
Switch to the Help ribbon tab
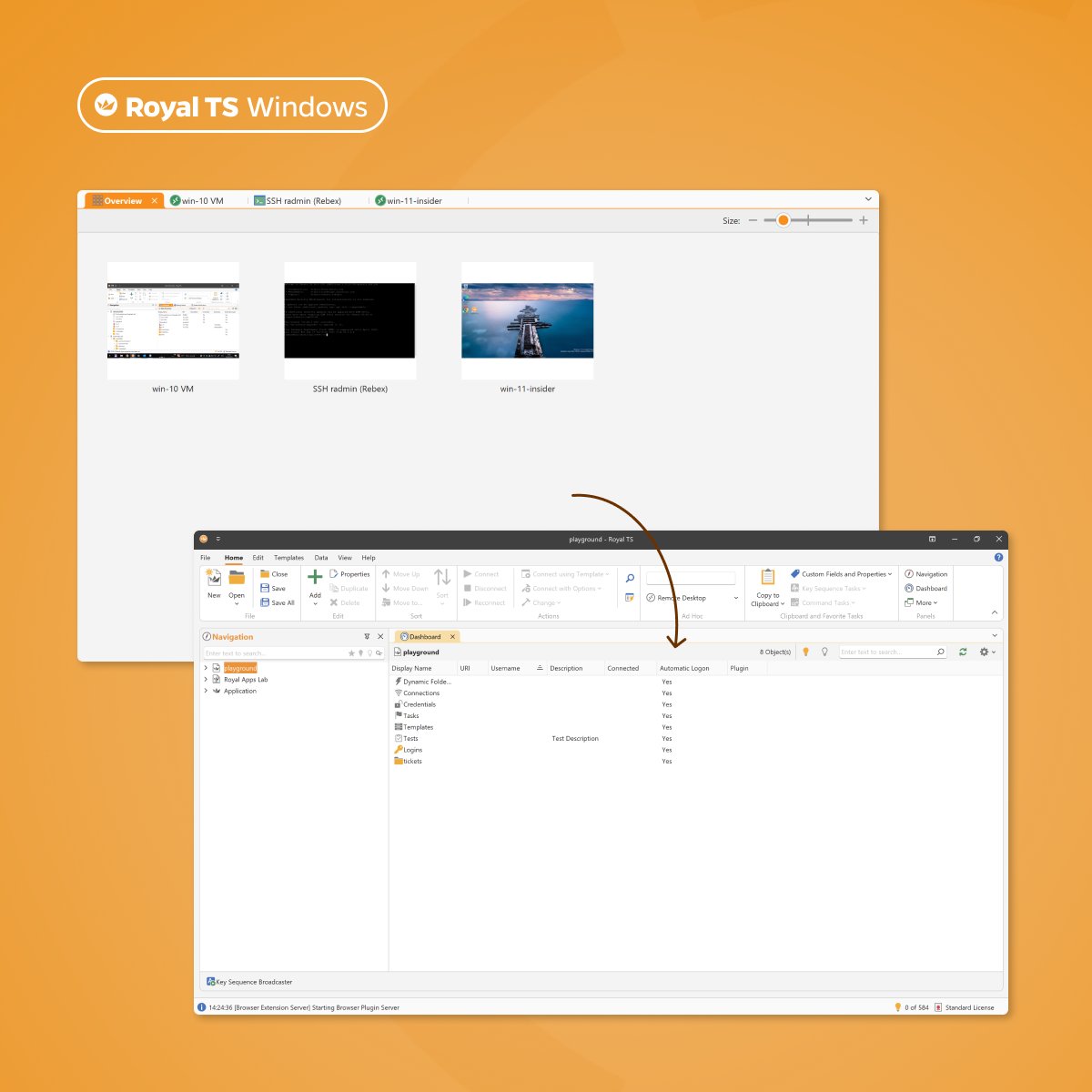coord(369,558)
